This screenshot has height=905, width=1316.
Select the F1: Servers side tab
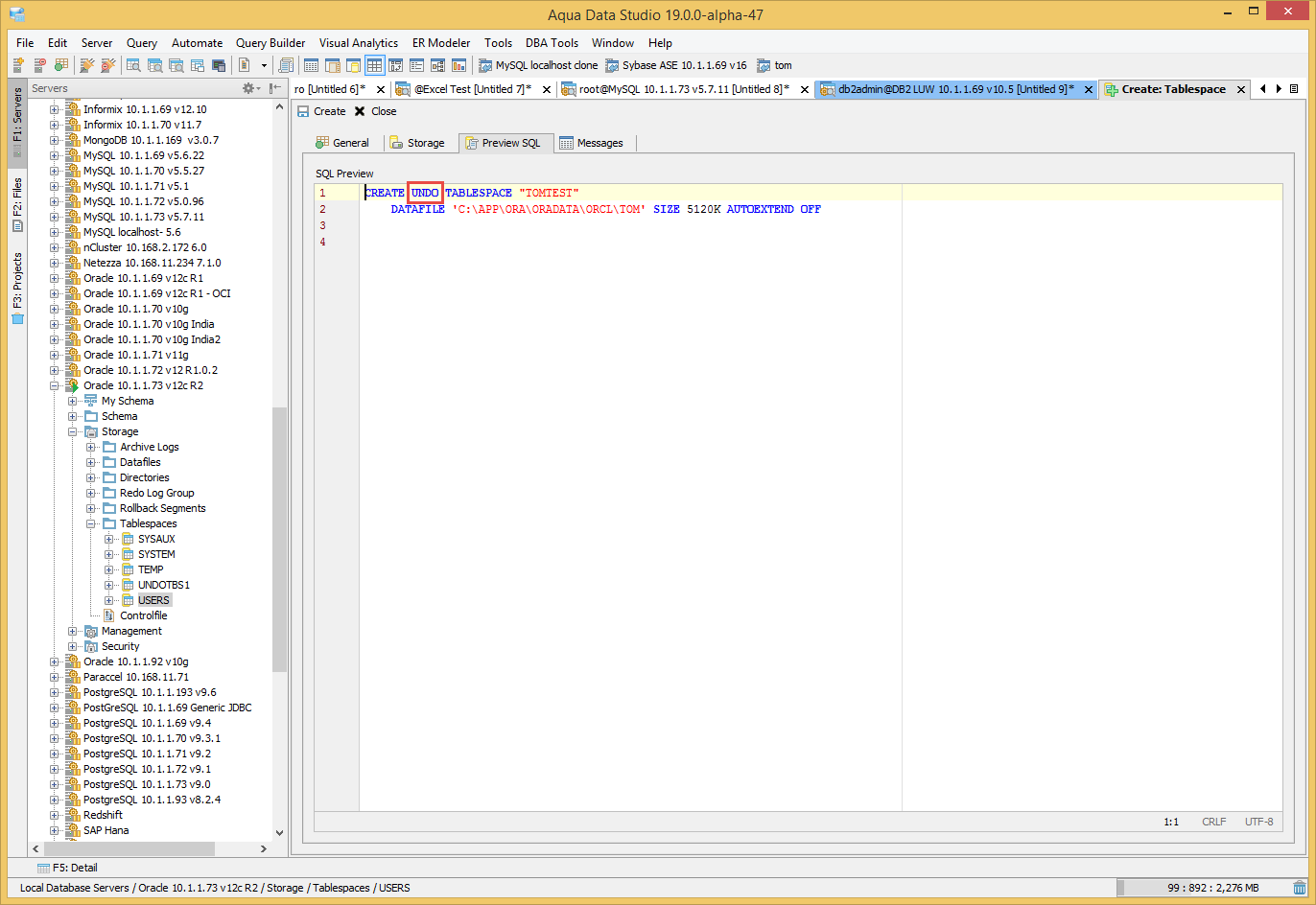click(17, 123)
